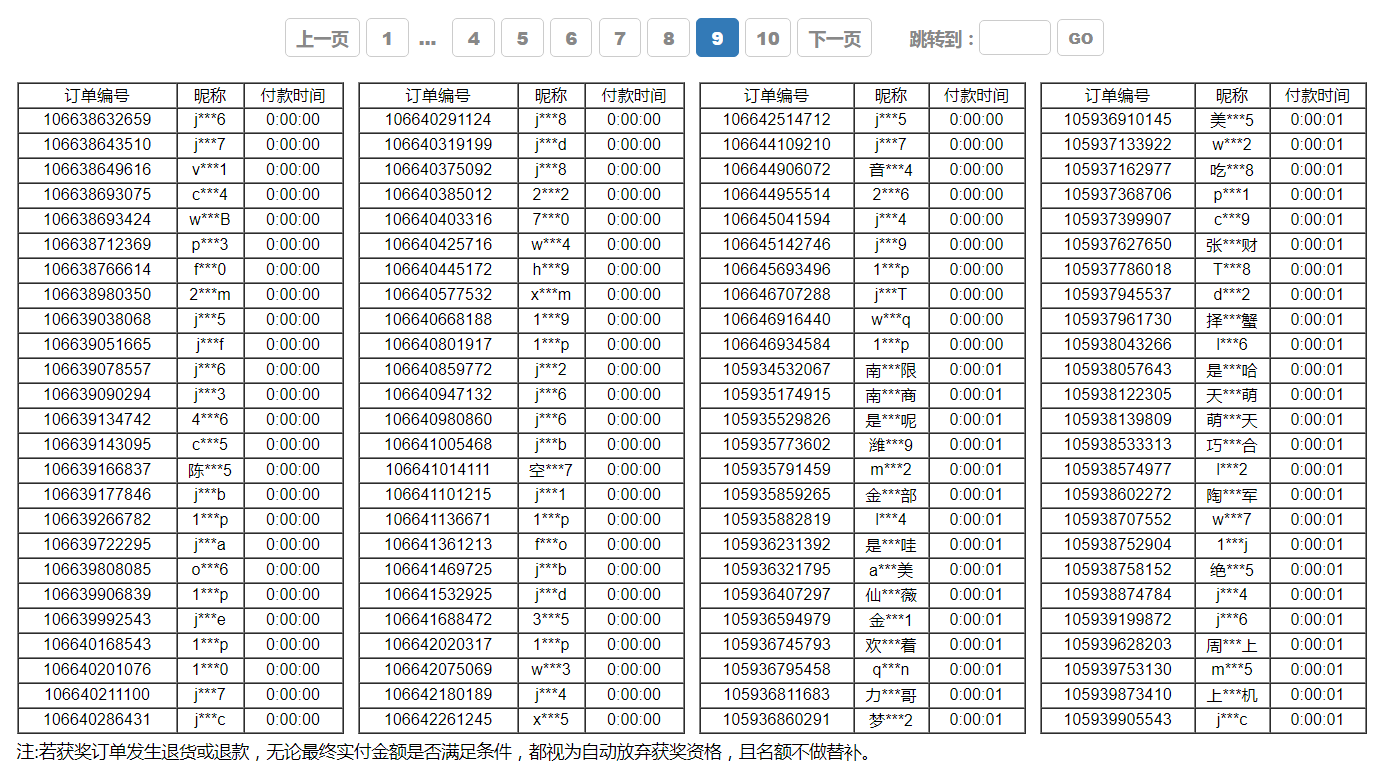Select order number 106642514712
This screenshot has width=1383, height=770.
pyautogui.click(x=777, y=120)
